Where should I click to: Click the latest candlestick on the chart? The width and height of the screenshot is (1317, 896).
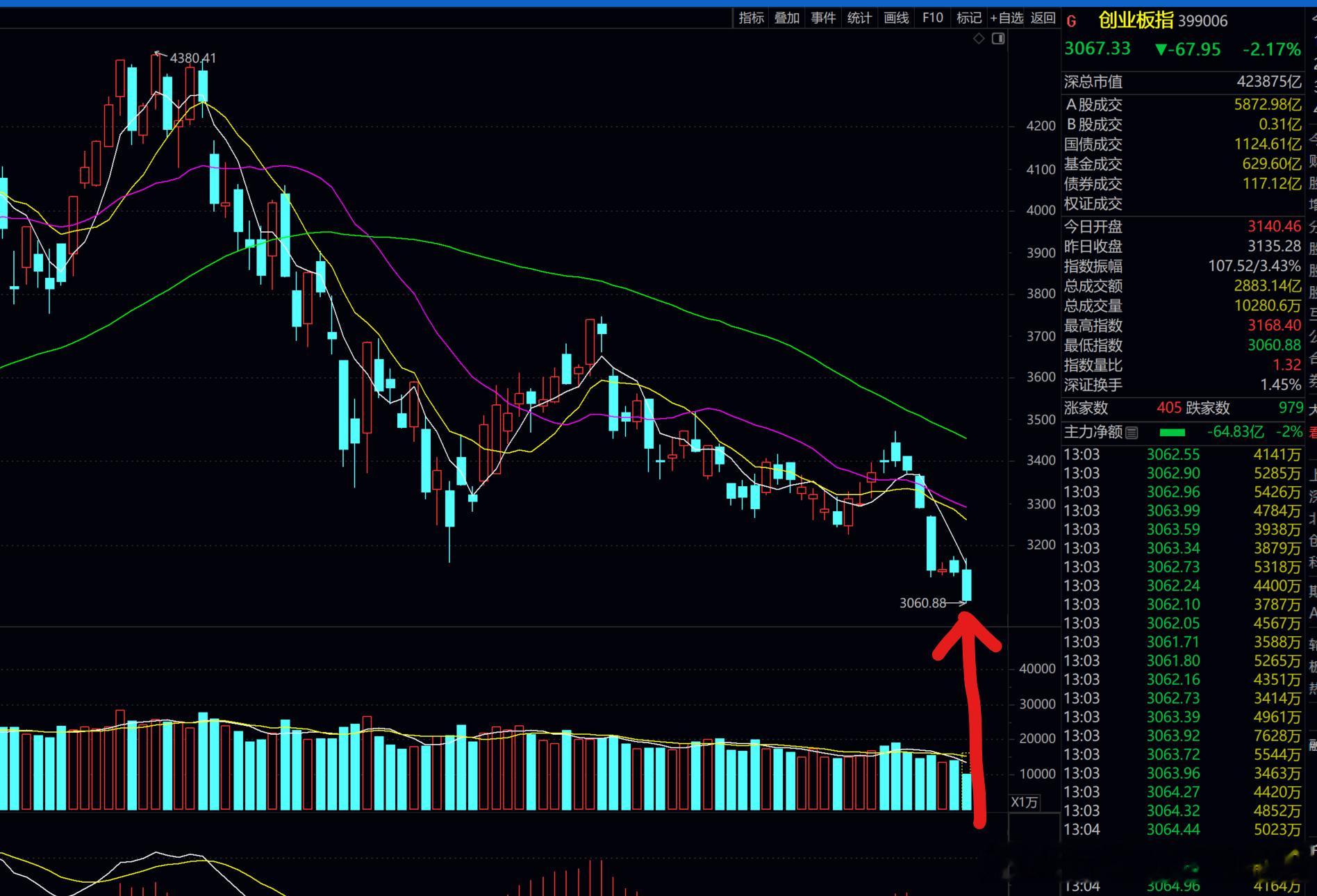pos(966,584)
